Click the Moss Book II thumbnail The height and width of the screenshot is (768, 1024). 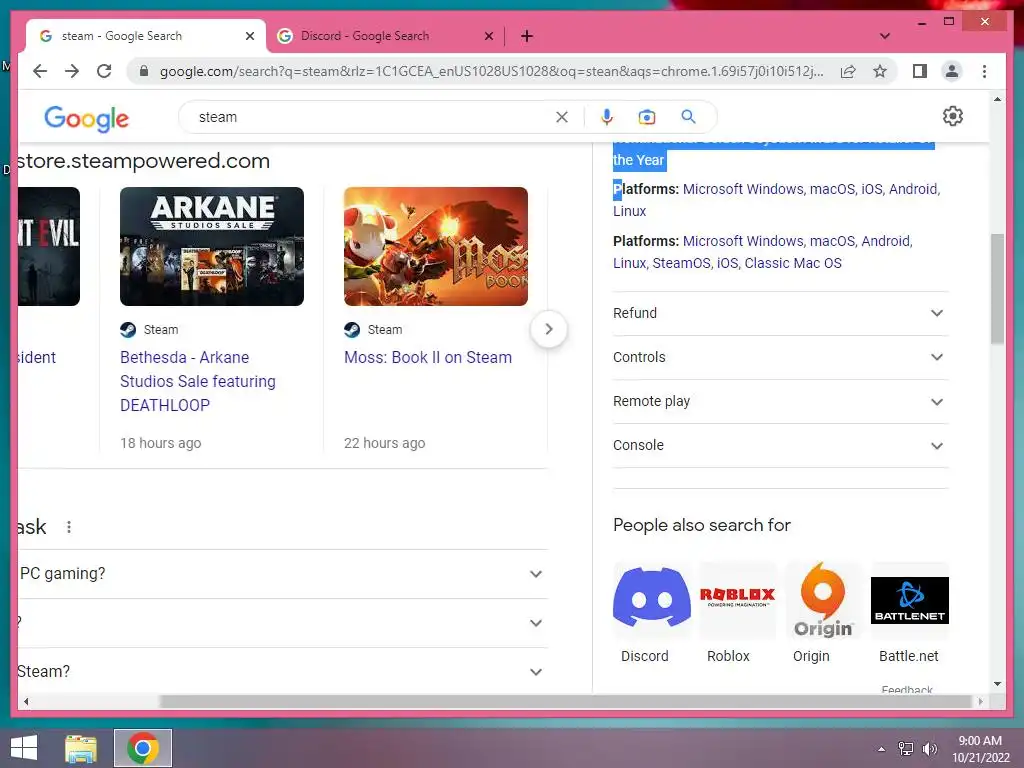click(x=436, y=246)
